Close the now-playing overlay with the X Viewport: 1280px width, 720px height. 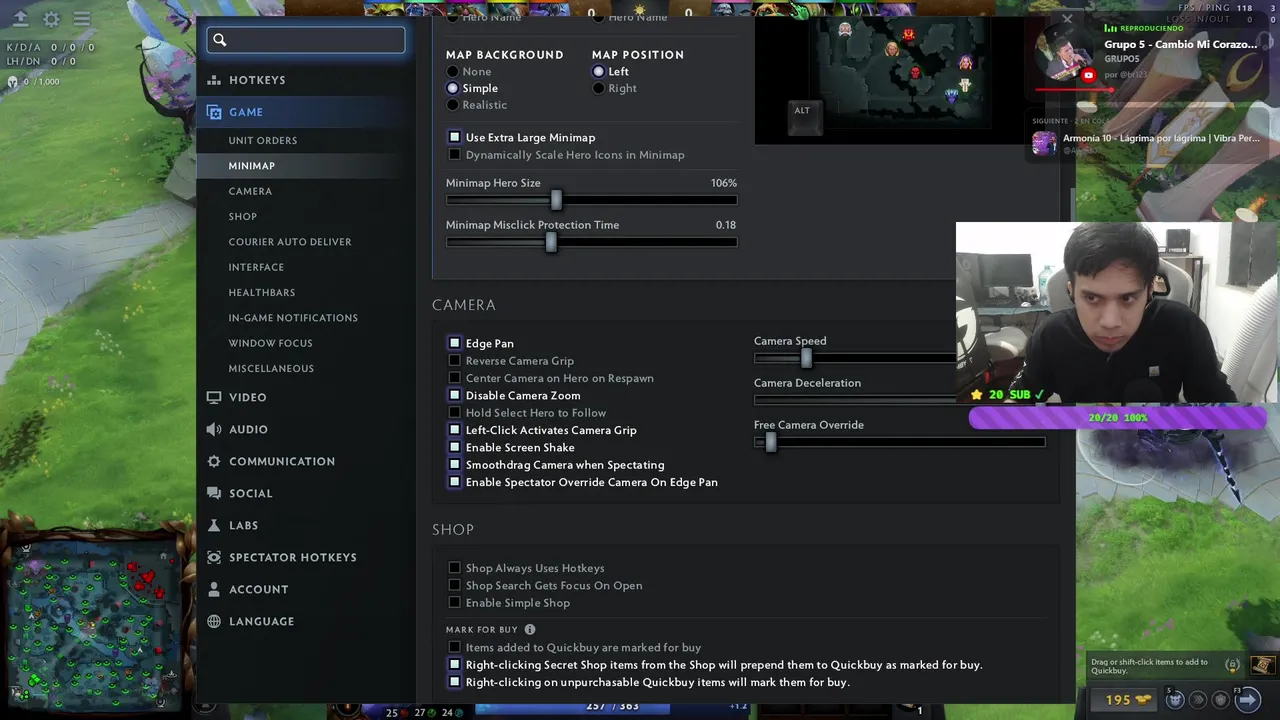(x=1067, y=19)
